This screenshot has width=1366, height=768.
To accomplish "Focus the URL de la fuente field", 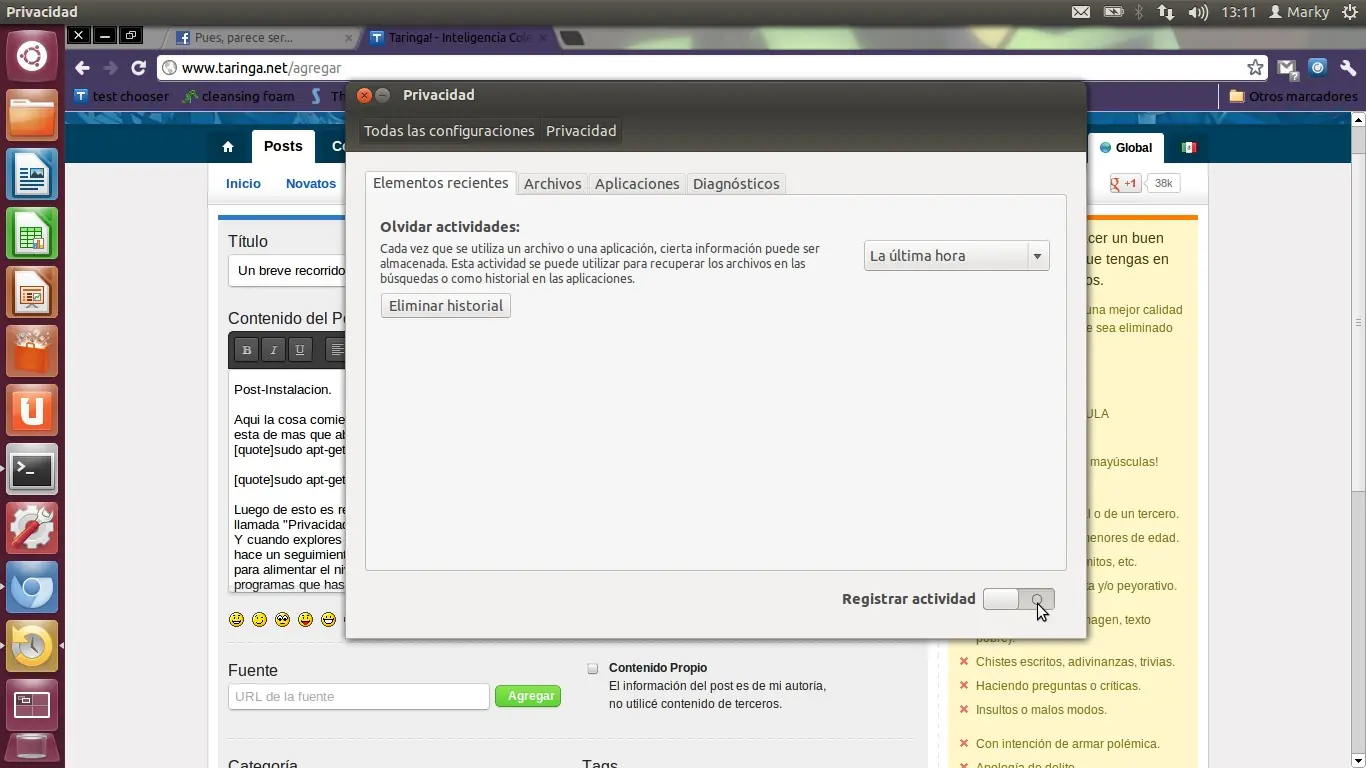I will (x=358, y=696).
